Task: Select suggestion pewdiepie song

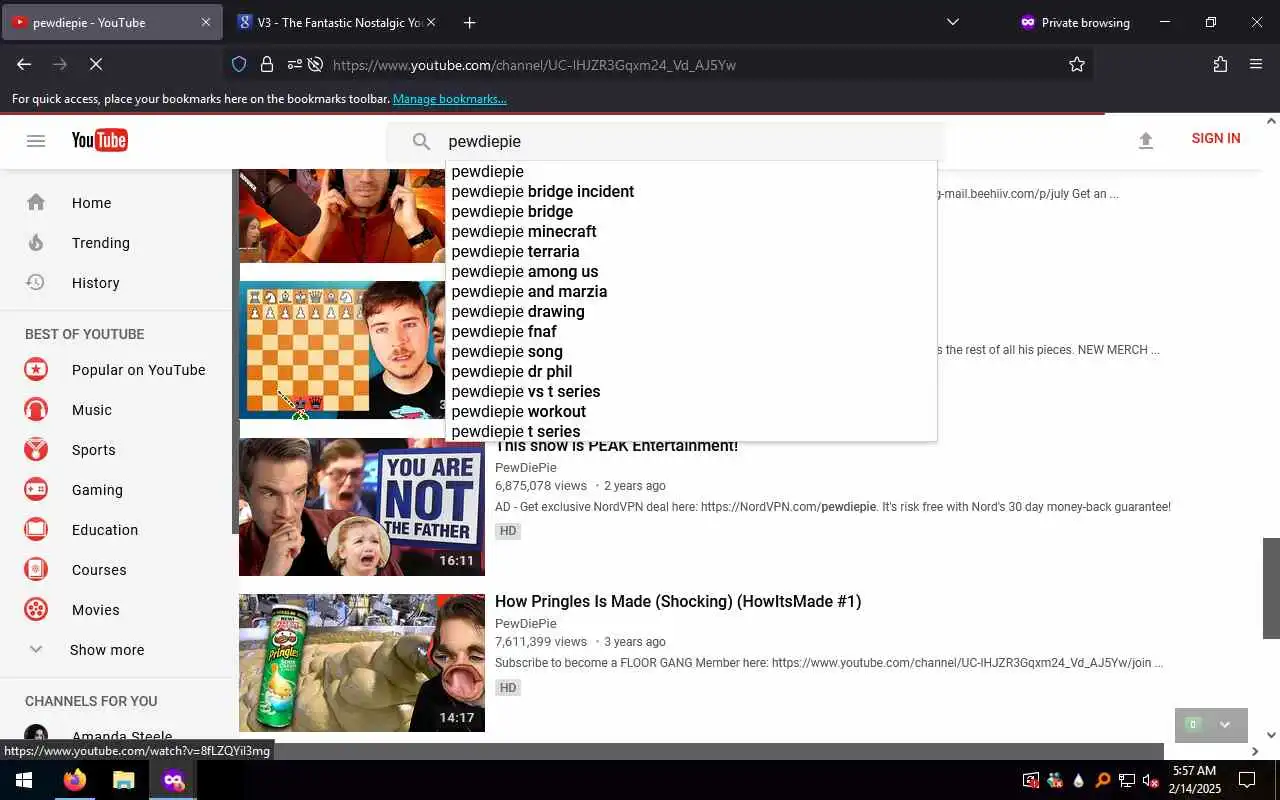Action: [x=691, y=352]
